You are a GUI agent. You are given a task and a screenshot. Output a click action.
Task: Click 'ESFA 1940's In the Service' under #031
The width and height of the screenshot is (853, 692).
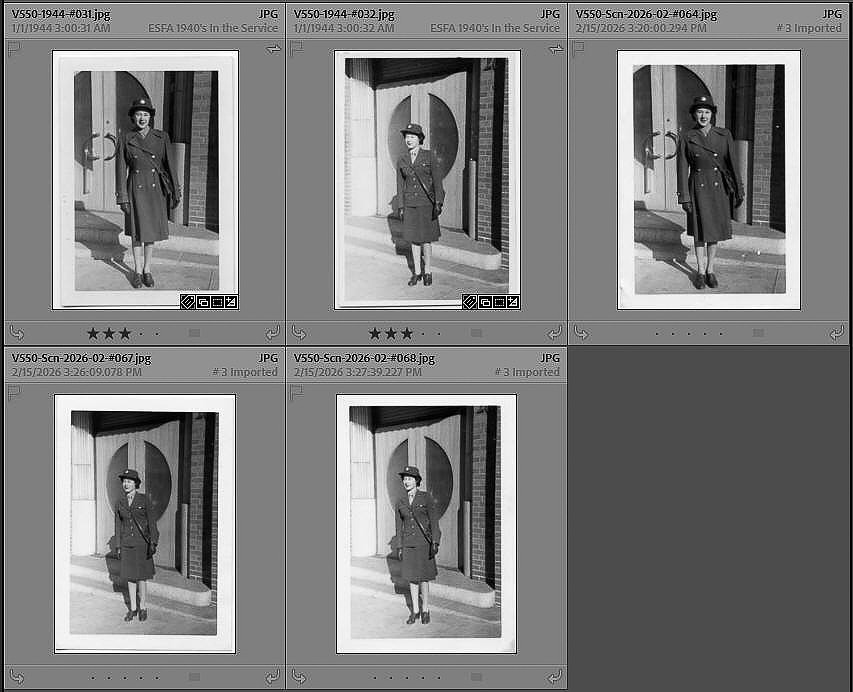click(x=213, y=28)
